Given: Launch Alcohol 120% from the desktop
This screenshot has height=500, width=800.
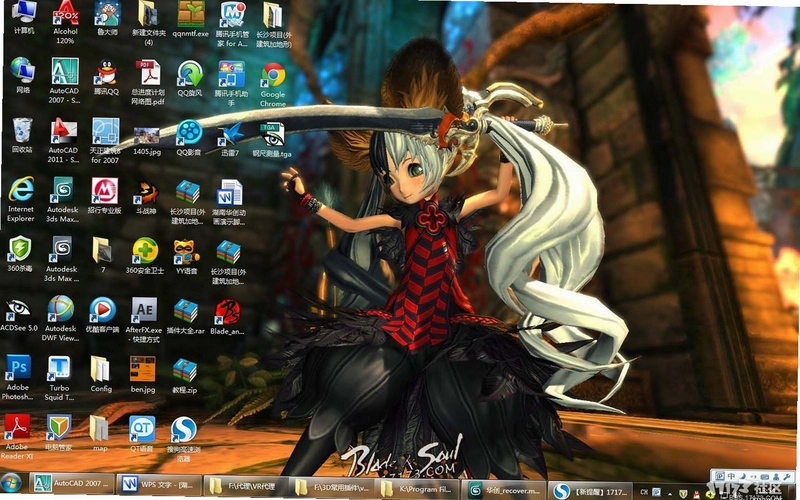Looking at the screenshot, I should 65,21.
